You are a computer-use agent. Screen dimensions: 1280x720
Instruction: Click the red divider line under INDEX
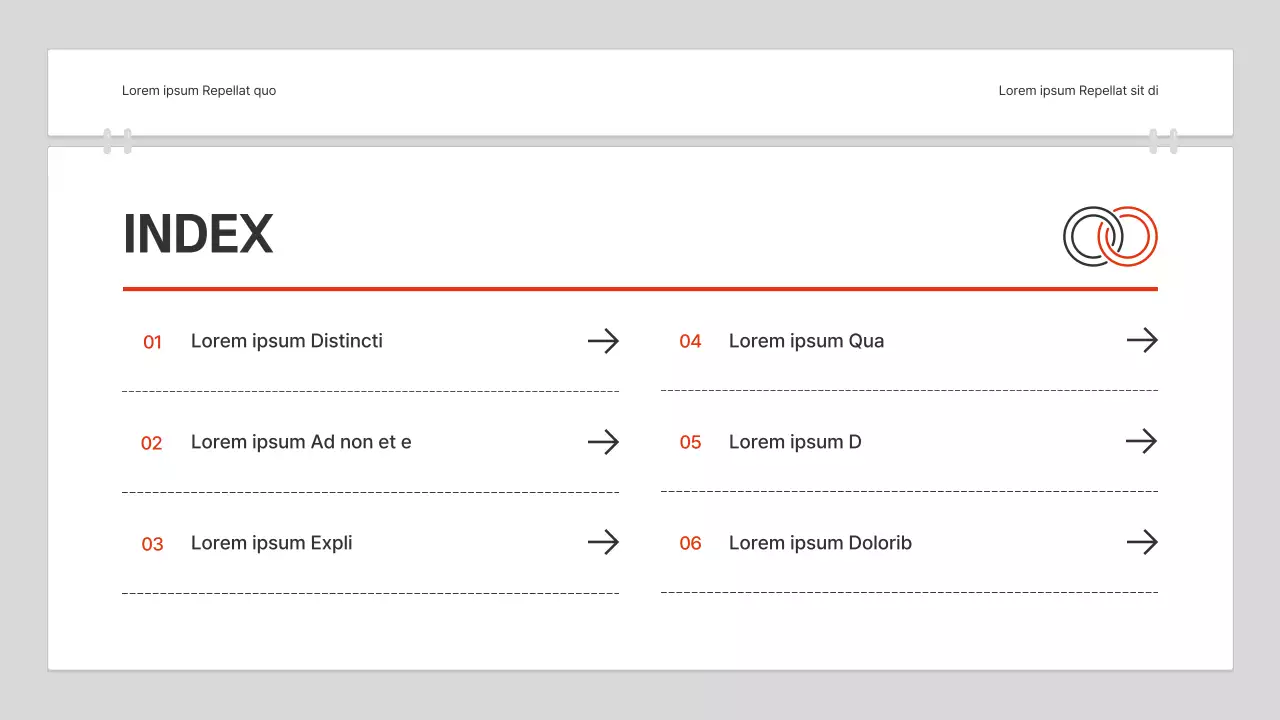click(640, 289)
